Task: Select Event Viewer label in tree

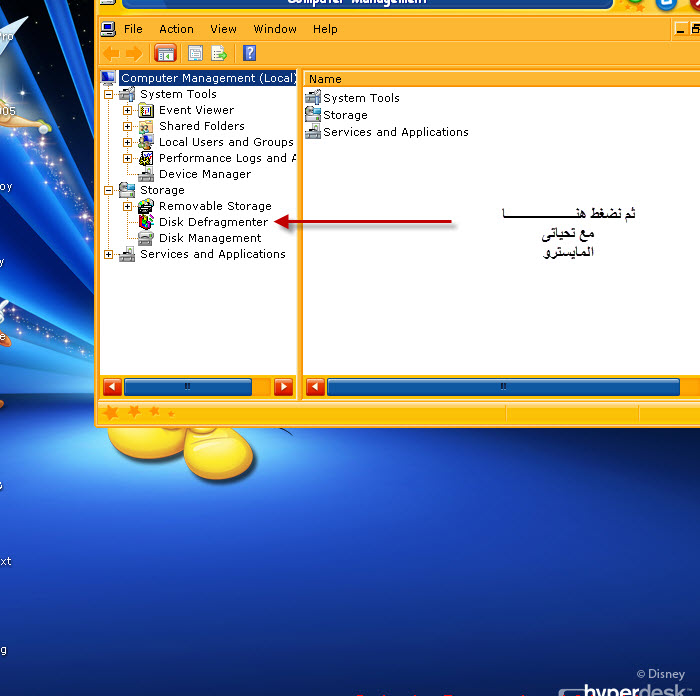Action: [x=196, y=110]
